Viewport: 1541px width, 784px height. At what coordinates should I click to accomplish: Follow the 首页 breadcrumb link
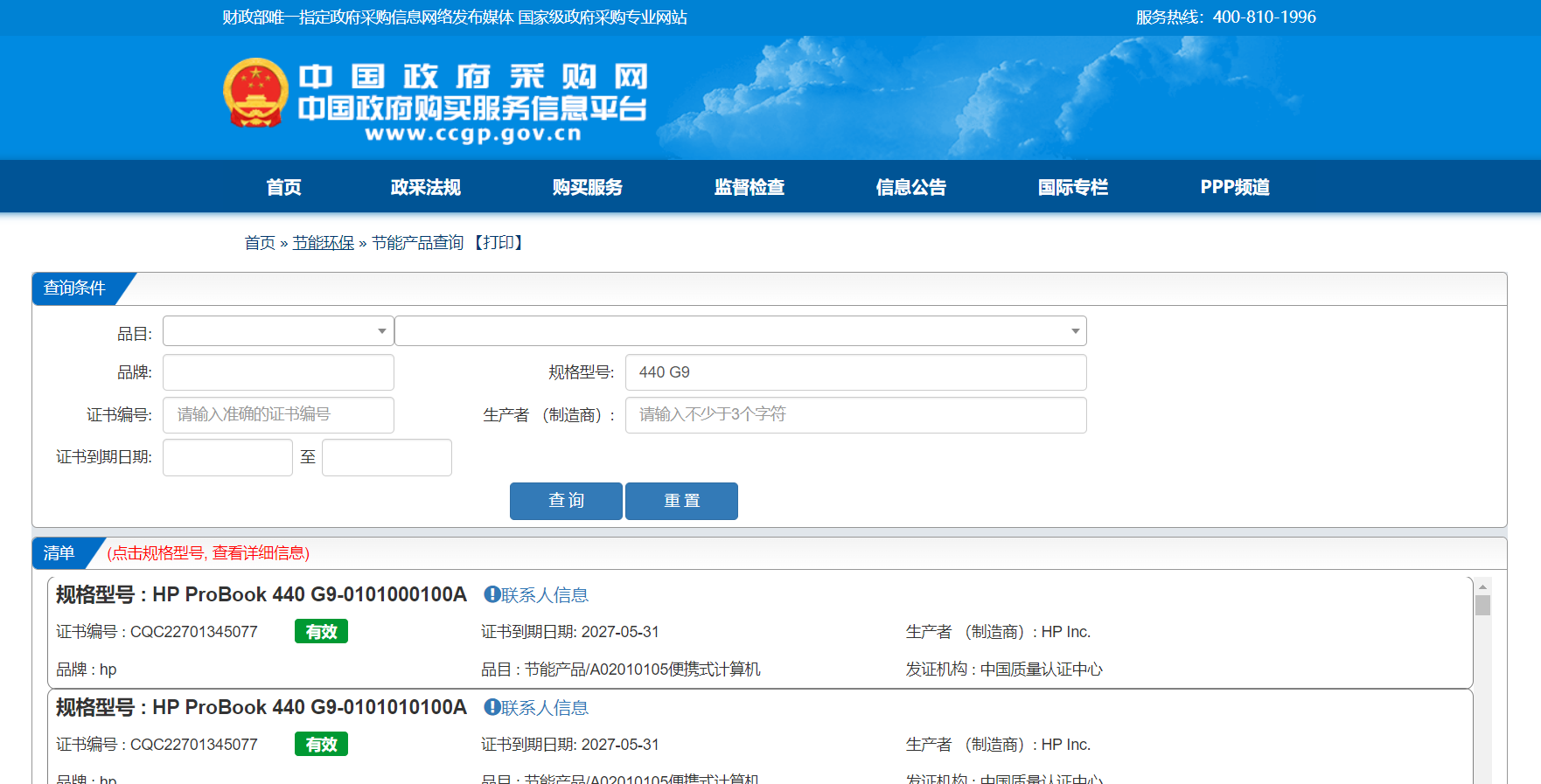point(260,243)
